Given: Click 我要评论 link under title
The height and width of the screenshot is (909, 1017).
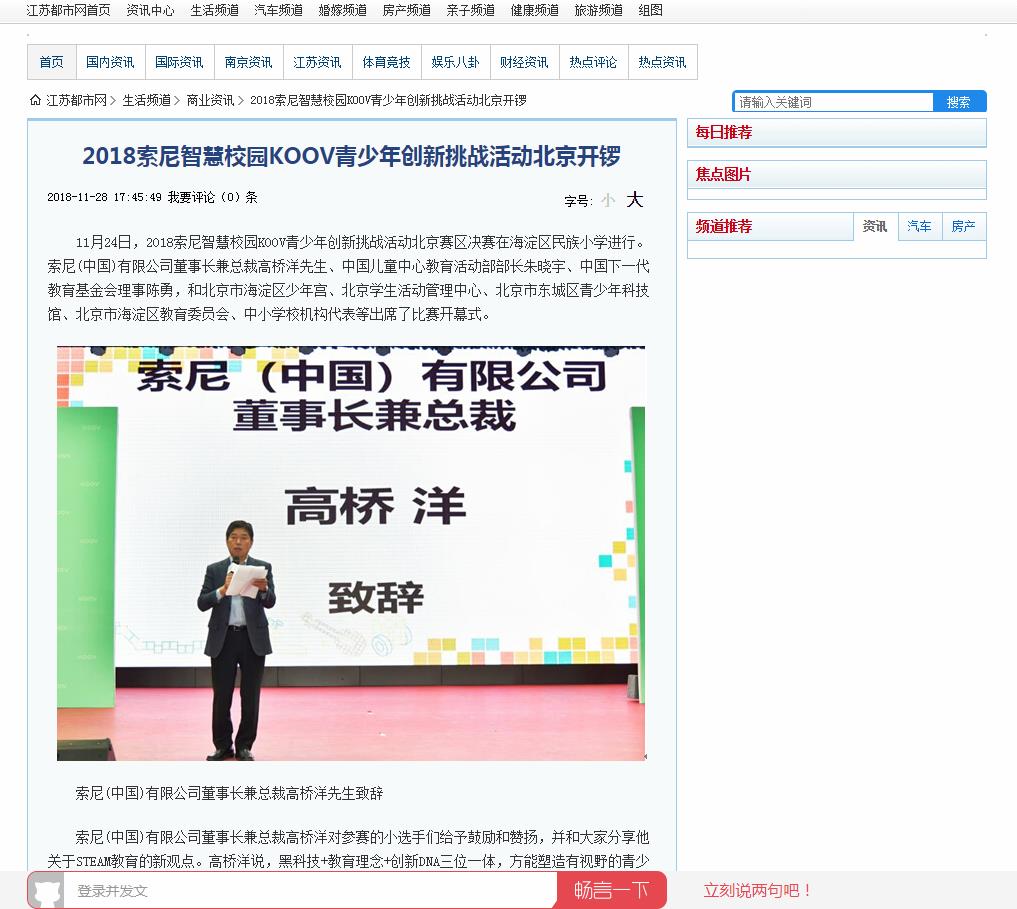Looking at the screenshot, I should [x=191, y=197].
